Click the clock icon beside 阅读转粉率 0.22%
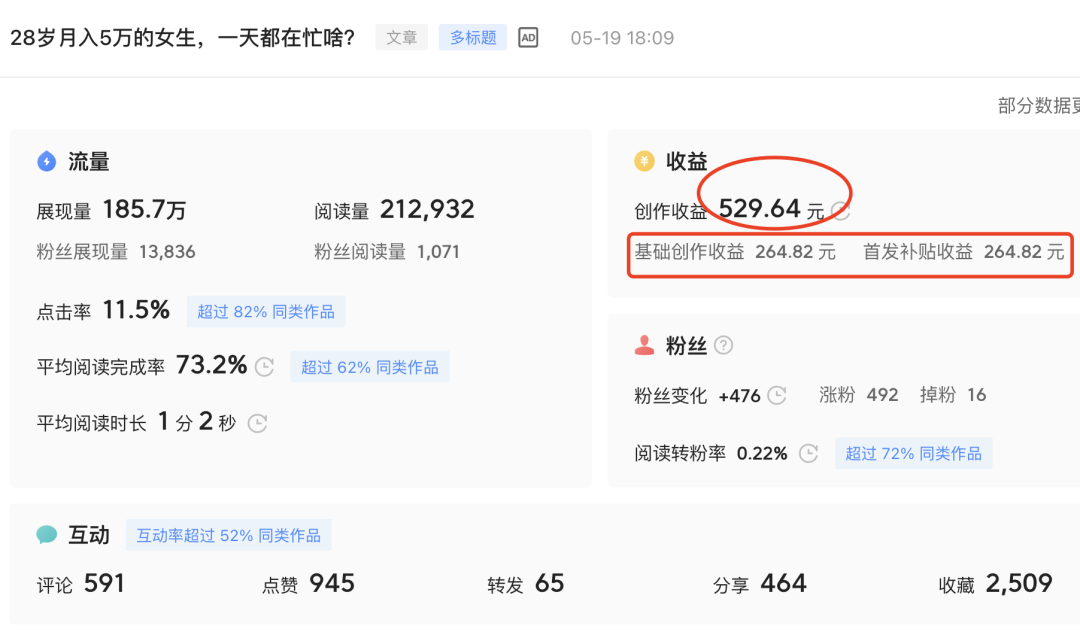The image size is (1080, 632). (x=810, y=453)
